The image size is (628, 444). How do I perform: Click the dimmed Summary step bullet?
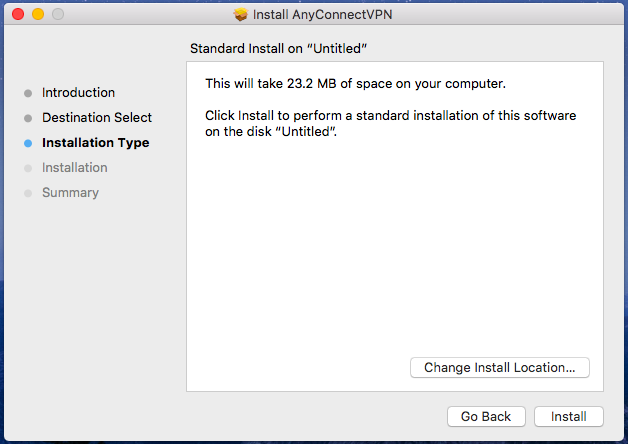28,193
